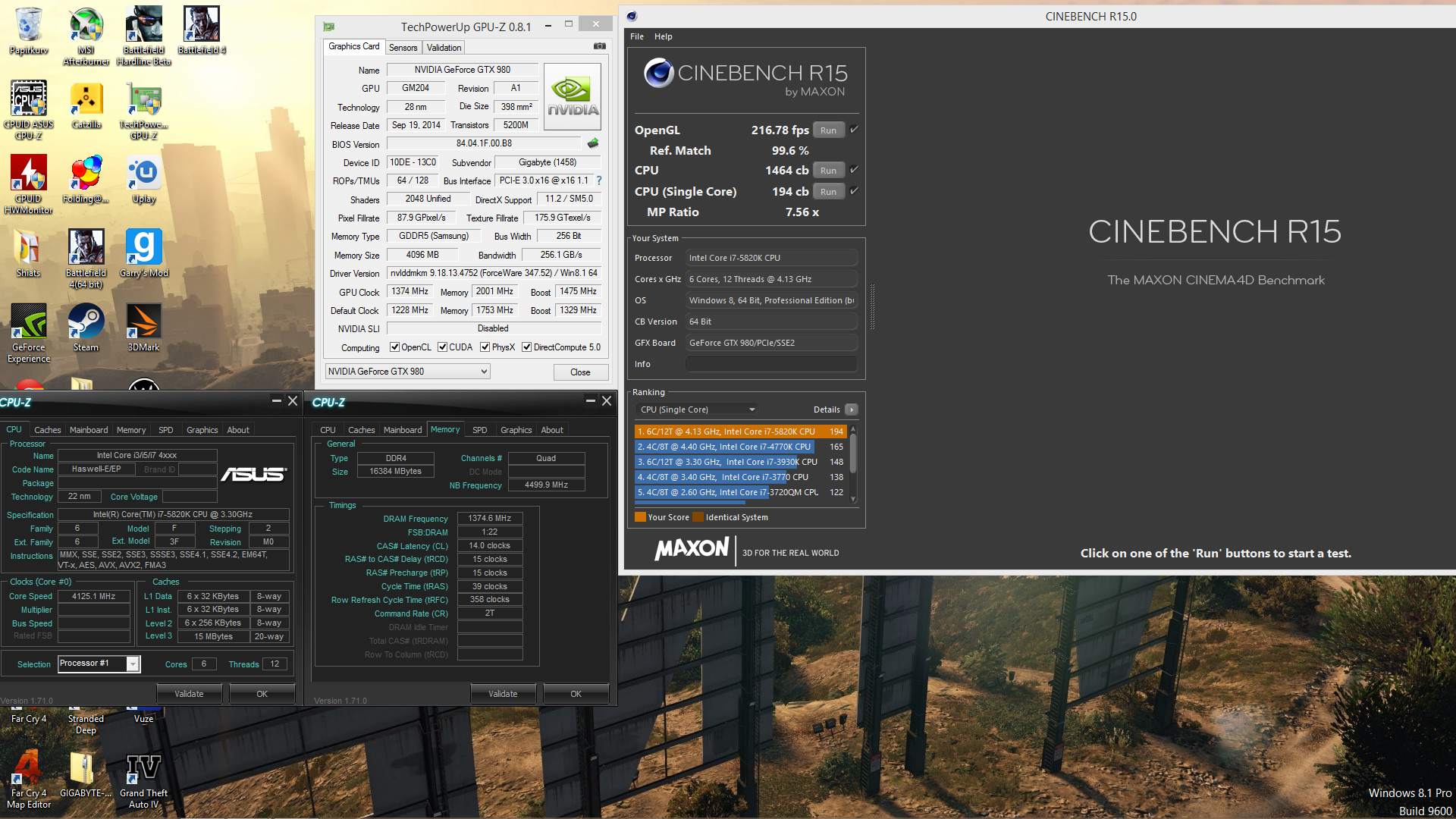Open the 3DMark desktop icon
Screen dimensions: 1456x819
143,328
